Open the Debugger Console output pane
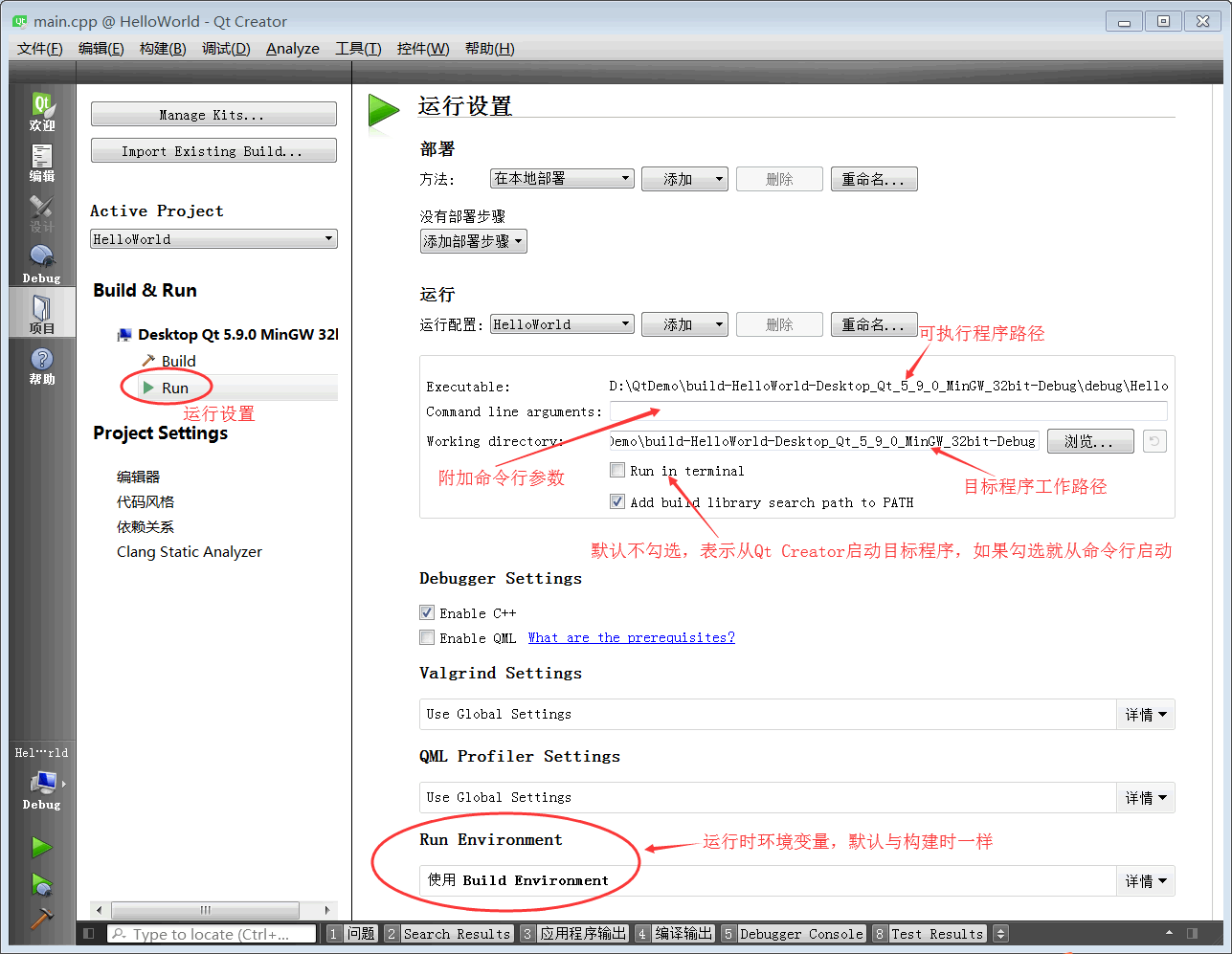1232x954 pixels. (x=793, y=934)
